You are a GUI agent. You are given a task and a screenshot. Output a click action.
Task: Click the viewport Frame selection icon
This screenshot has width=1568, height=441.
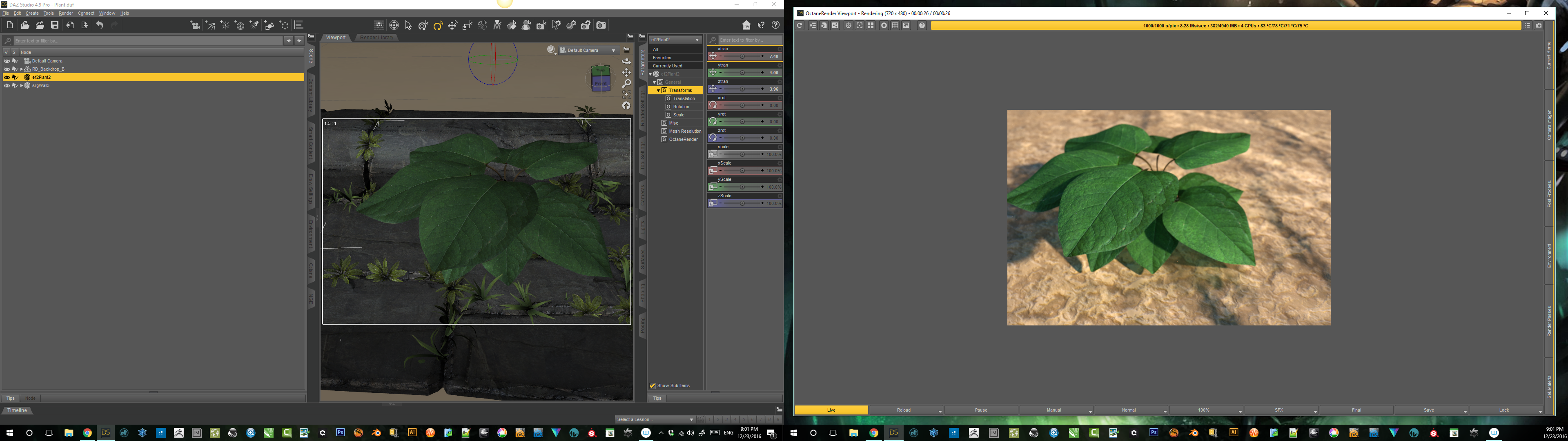point(626,94)
